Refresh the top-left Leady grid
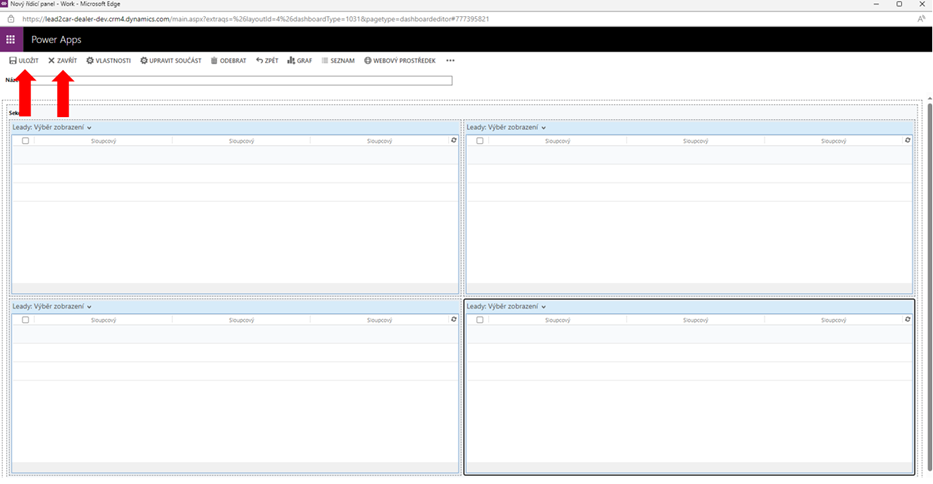The height and width of the screenshot is (484, 933). coord(453,141)
